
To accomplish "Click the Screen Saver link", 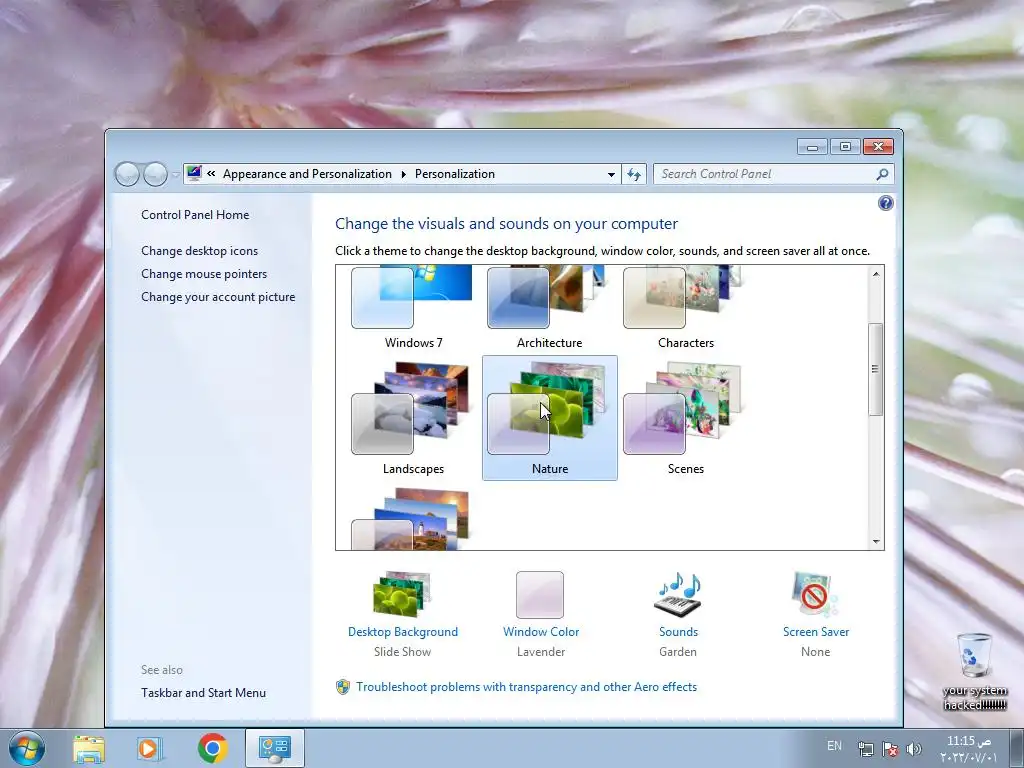I will pos(816,632).
